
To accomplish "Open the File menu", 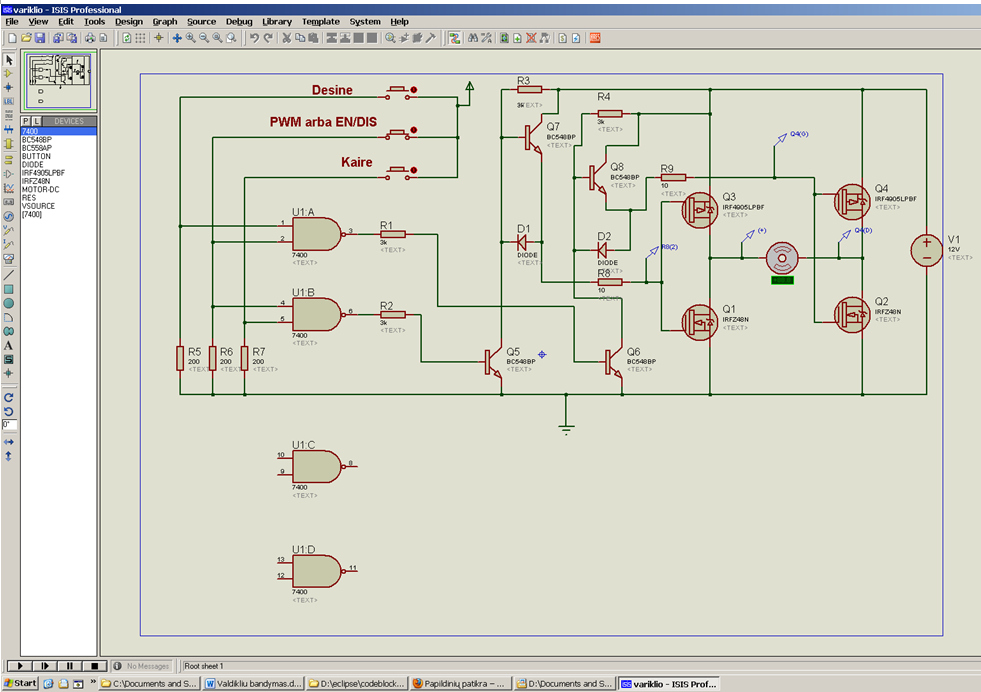I will tap(12, 22).
